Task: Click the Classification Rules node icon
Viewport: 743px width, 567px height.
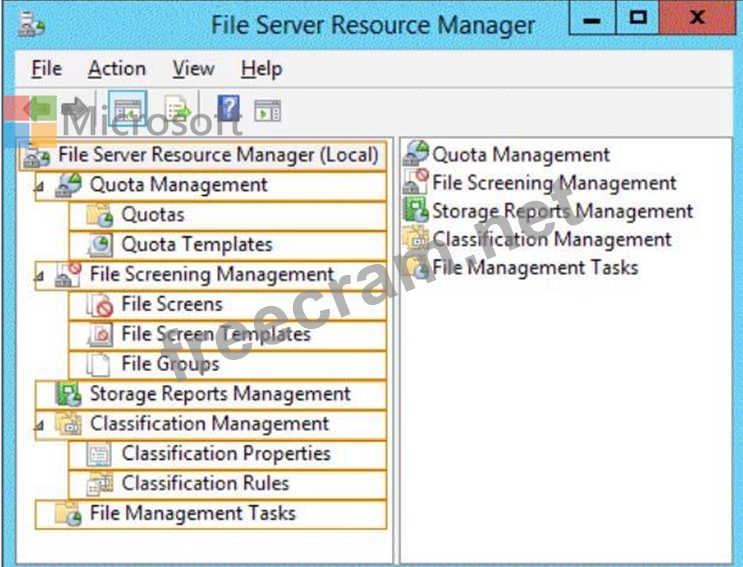Action: (x=100, y=484)
